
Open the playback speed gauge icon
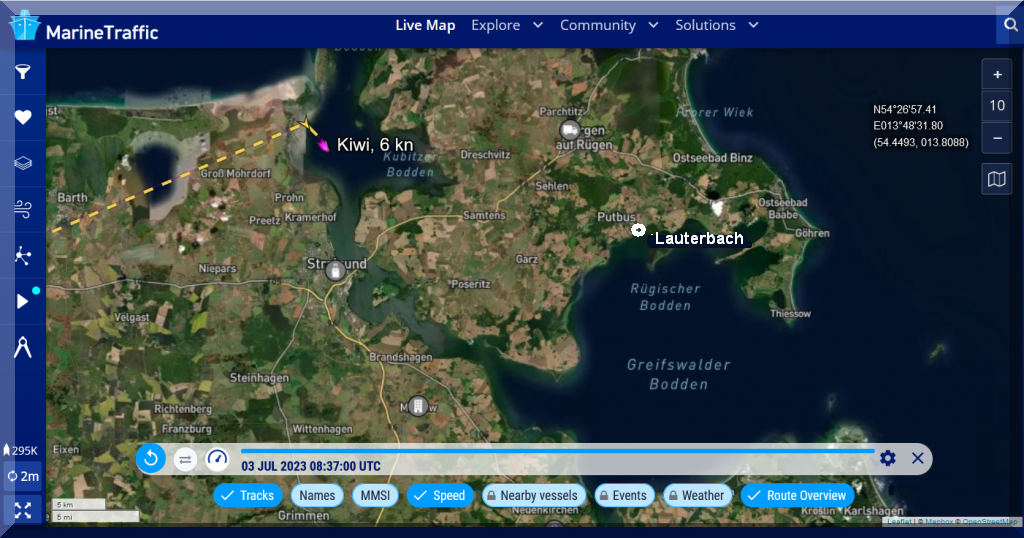click(x=217, y=459)
